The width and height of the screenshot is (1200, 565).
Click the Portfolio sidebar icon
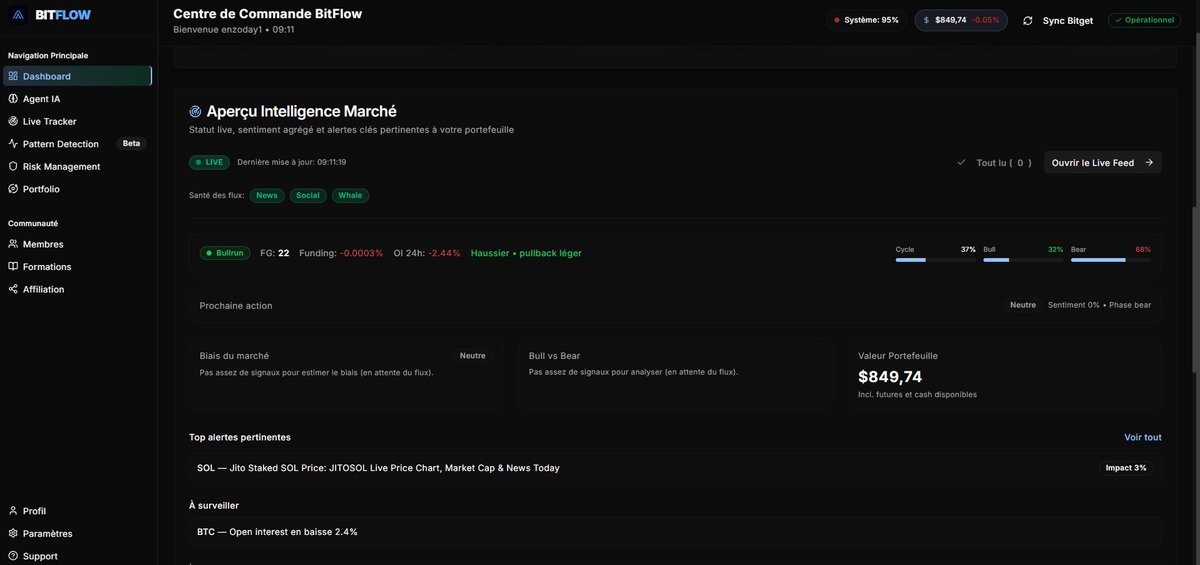(13, 189)
